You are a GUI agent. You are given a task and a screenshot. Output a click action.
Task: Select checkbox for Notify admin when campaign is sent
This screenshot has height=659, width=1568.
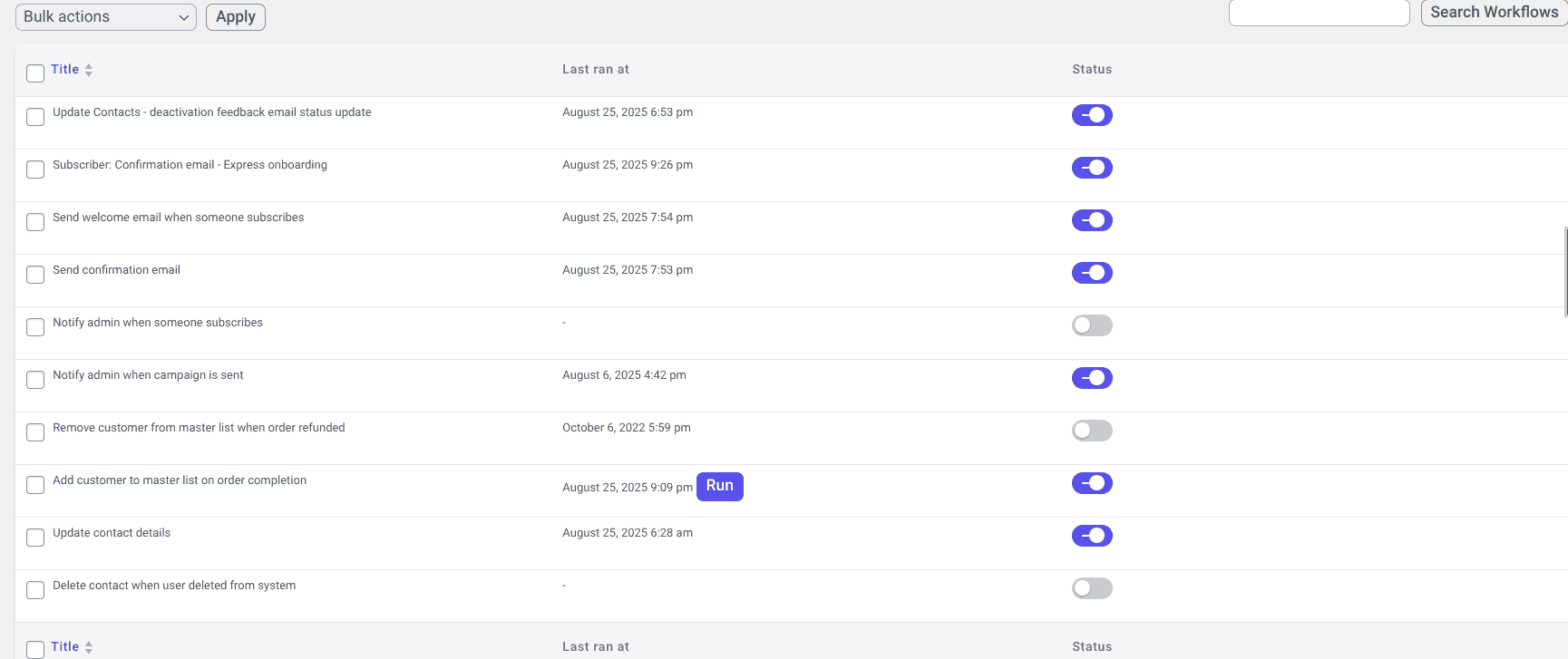[35, 380]
